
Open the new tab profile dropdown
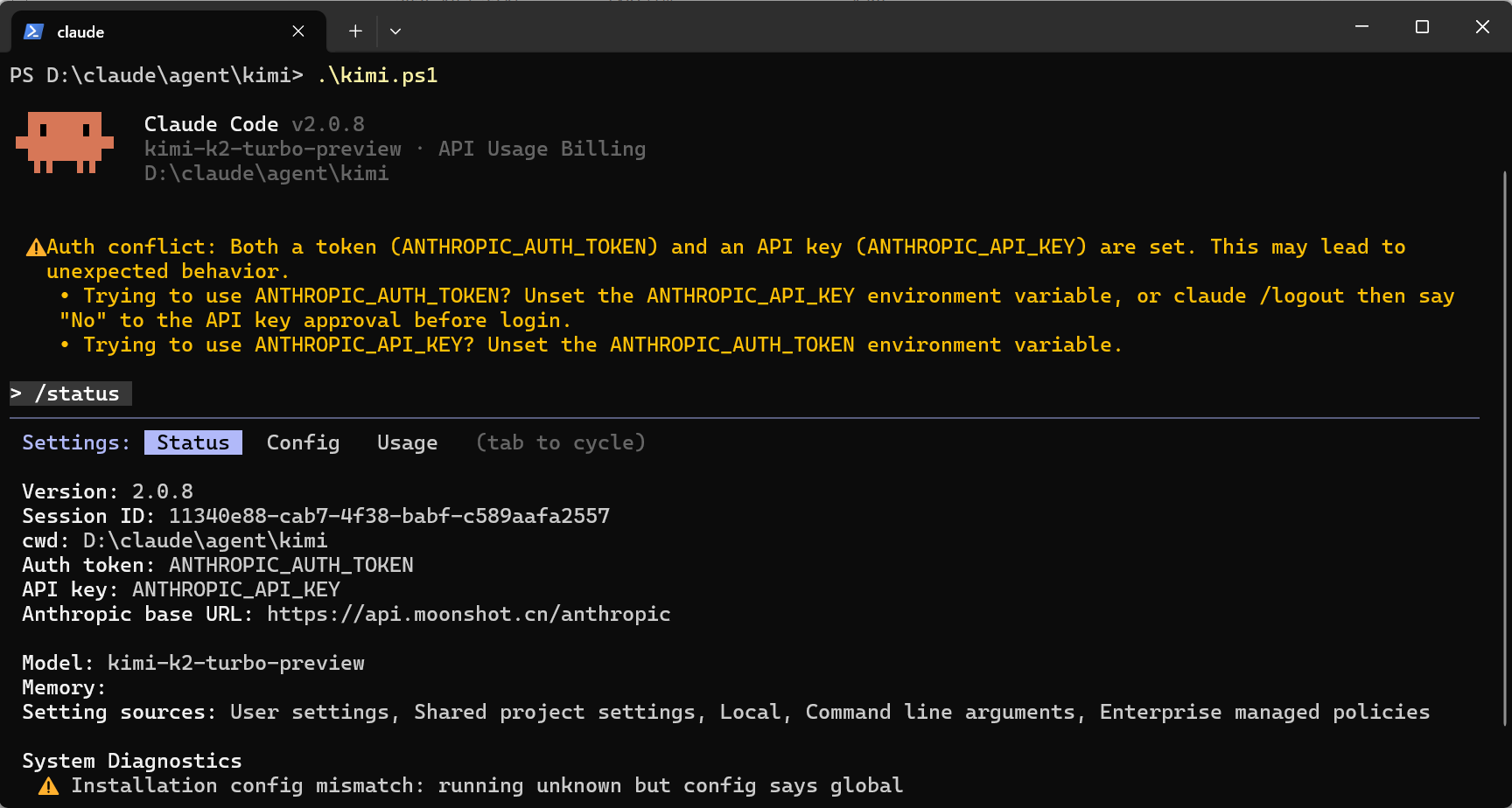pos(395,31)
